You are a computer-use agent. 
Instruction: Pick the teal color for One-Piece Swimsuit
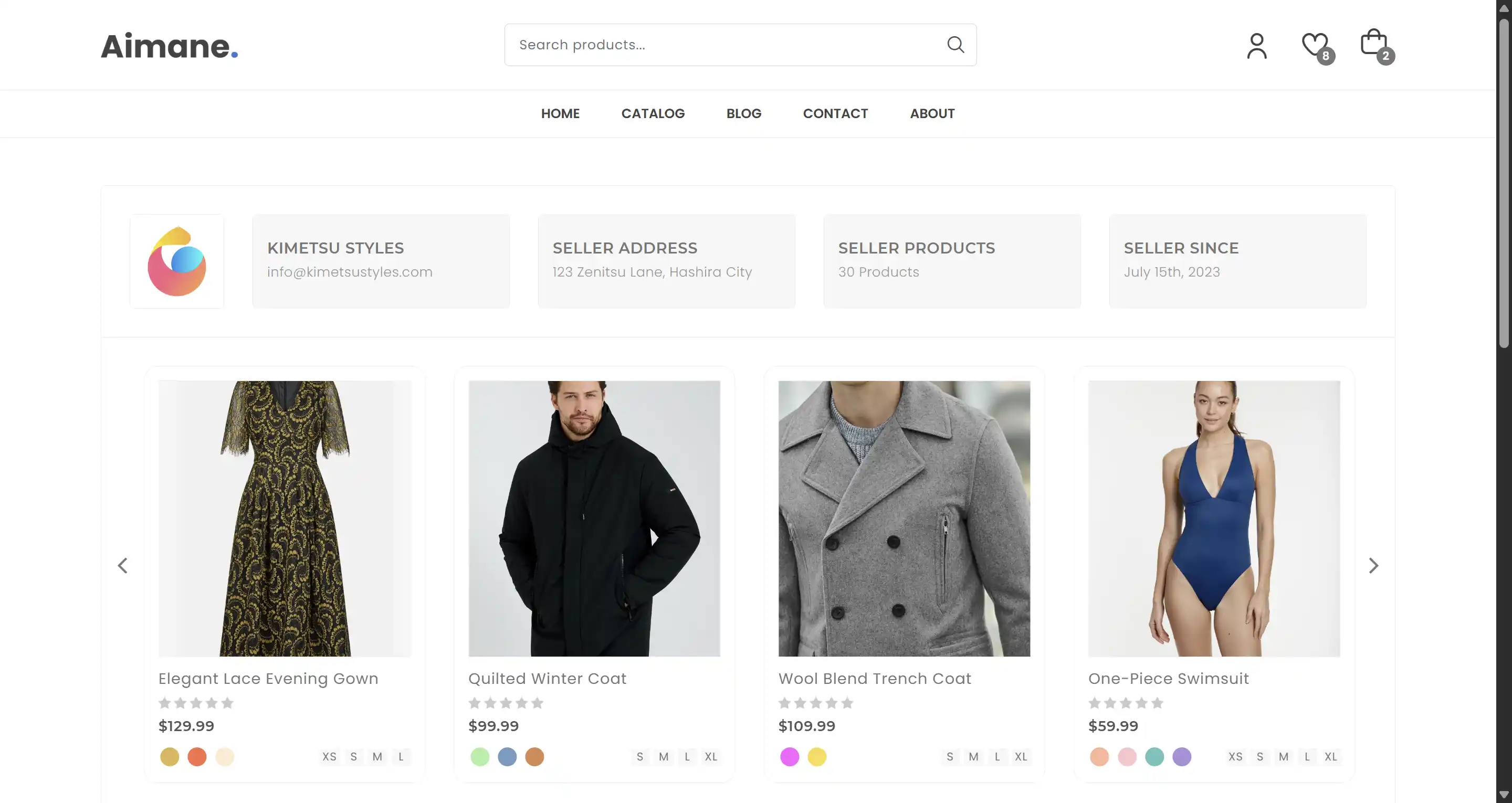point(1154,757)
